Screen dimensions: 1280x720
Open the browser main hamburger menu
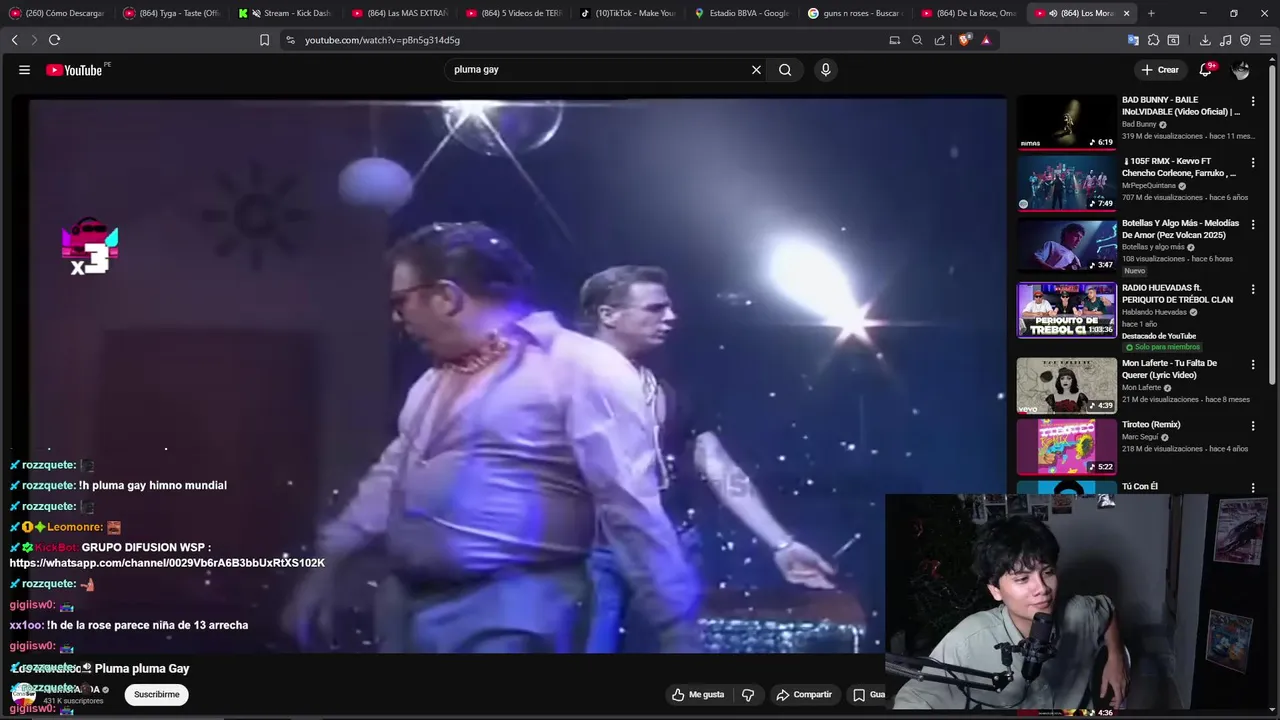pyautogui.click(x=1265, y=40)
